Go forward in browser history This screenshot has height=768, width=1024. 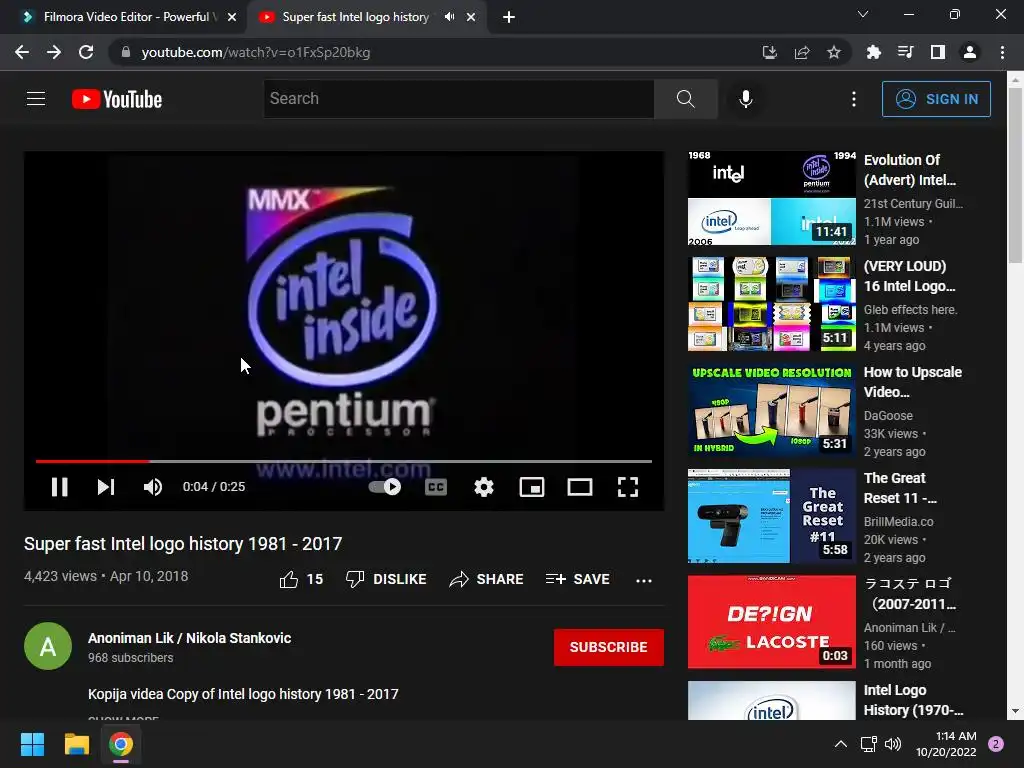pos(54,52)
